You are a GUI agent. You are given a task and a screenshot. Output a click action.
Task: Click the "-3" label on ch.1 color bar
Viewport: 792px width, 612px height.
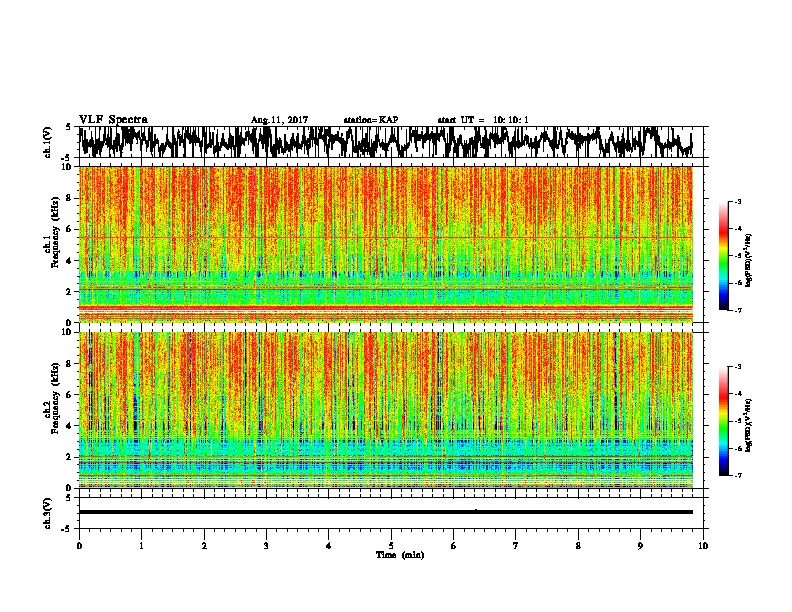coord(737,202)
